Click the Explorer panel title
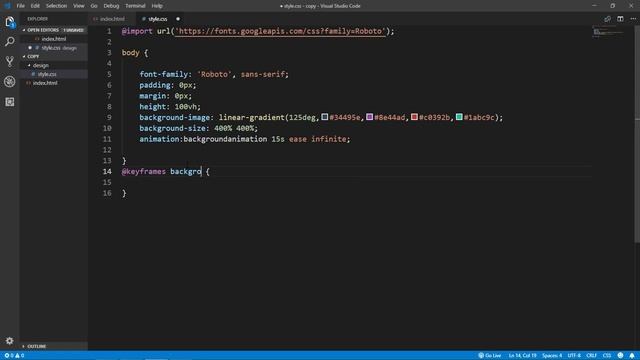The height and width of the screenshot is (360, 640). [38, 19]
